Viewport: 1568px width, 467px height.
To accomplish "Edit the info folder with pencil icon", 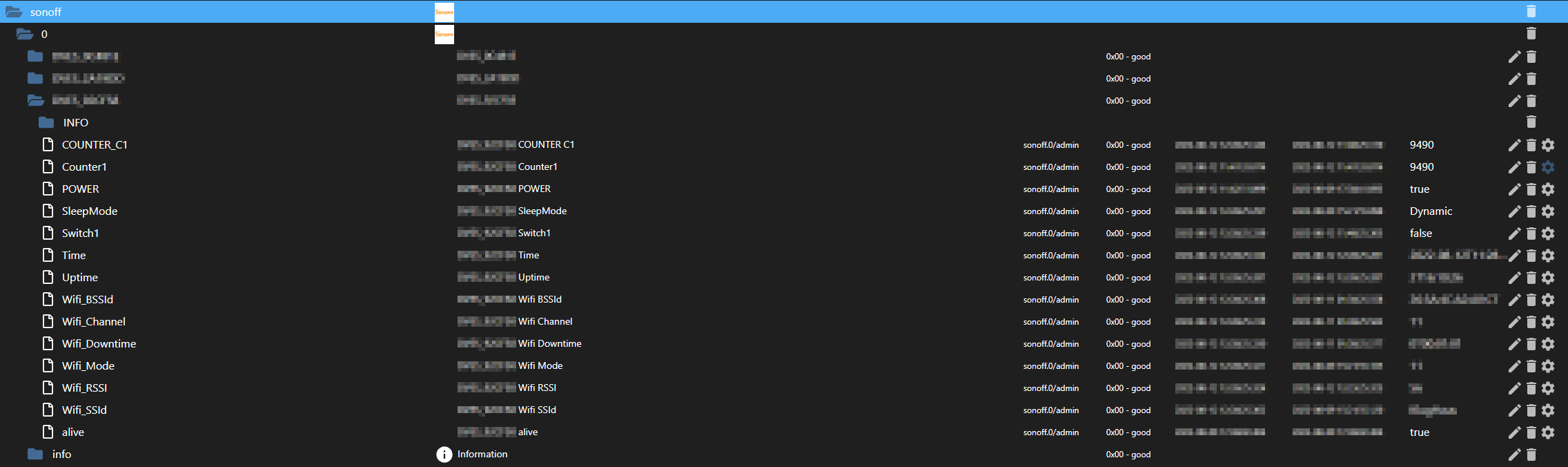I will coord(1514,455).
